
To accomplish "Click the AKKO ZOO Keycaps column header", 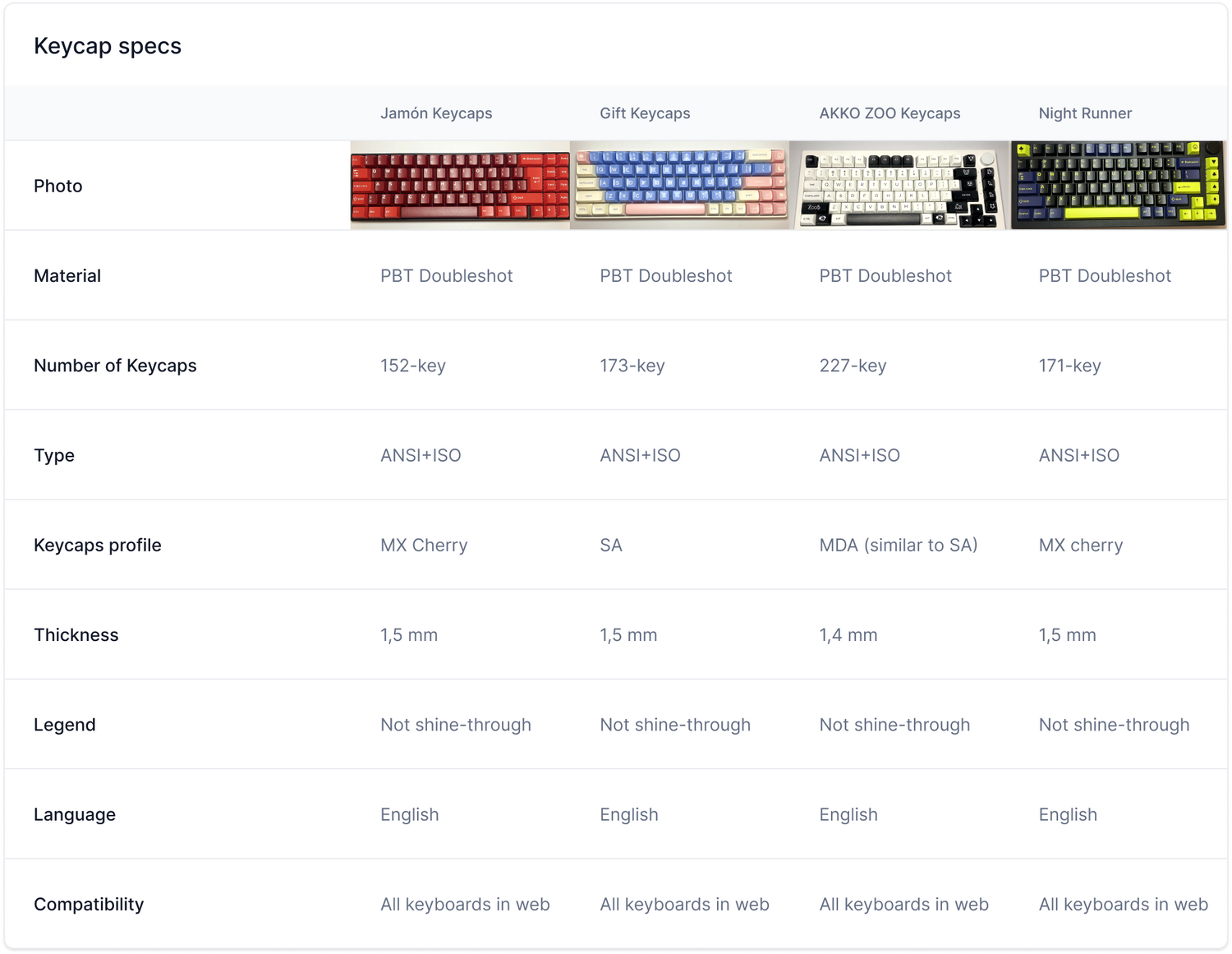I will pyautogui.click(x=890, y=113).
